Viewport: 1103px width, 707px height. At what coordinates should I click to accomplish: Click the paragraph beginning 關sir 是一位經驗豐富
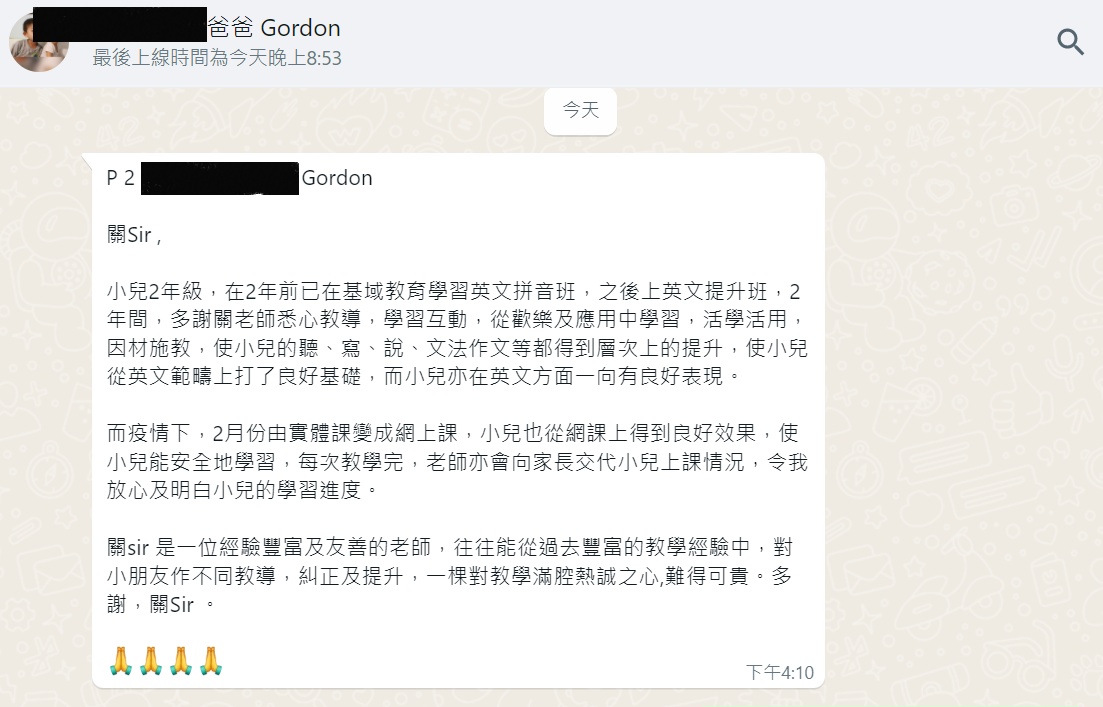450,575
